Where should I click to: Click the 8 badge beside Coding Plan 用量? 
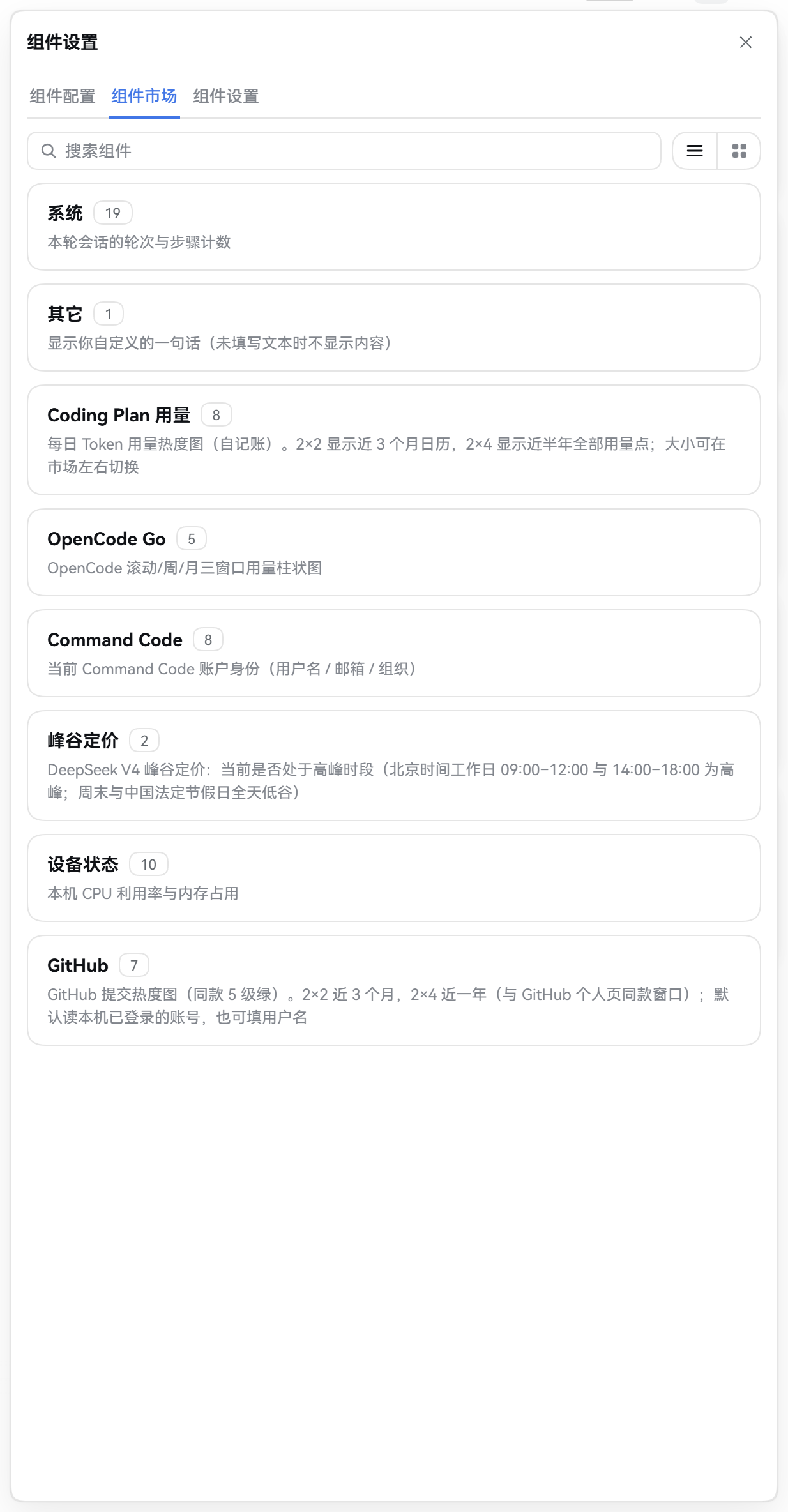[x=216, y=415]
